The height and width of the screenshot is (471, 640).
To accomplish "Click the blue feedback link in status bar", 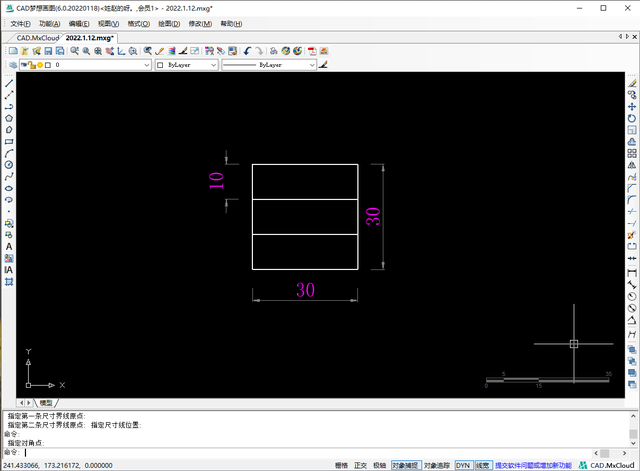I will (x=533, y=465).
